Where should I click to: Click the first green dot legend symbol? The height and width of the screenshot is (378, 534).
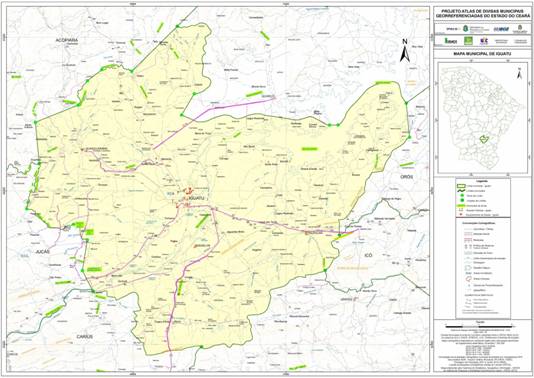click(461, 196)
